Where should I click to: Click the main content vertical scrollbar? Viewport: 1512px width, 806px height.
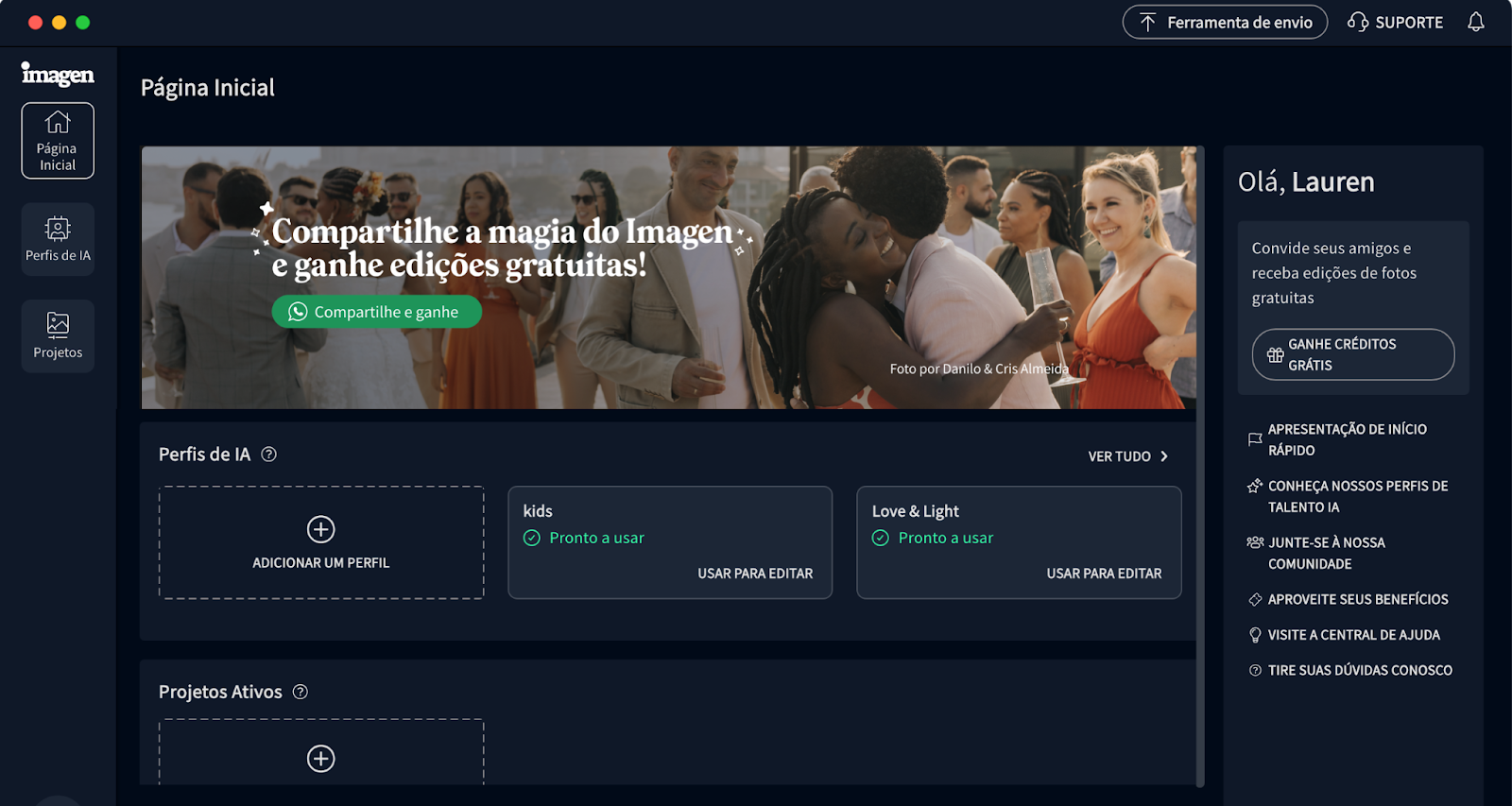point(1200,465)
